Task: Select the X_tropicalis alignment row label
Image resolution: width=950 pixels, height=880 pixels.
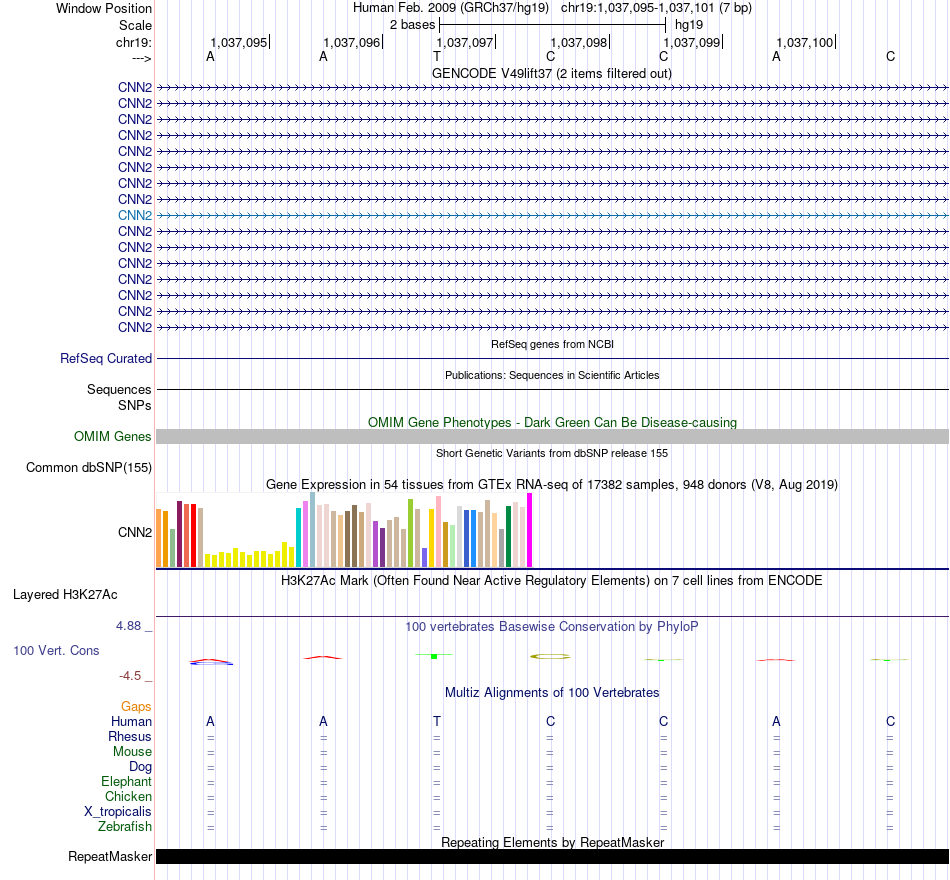Action: coord(118,812)
